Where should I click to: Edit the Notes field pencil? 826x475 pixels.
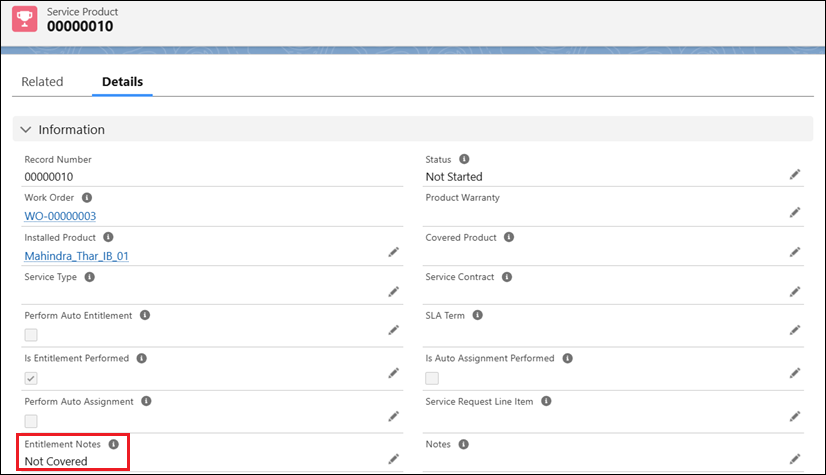pyautogui.click(x=795, y=459)
